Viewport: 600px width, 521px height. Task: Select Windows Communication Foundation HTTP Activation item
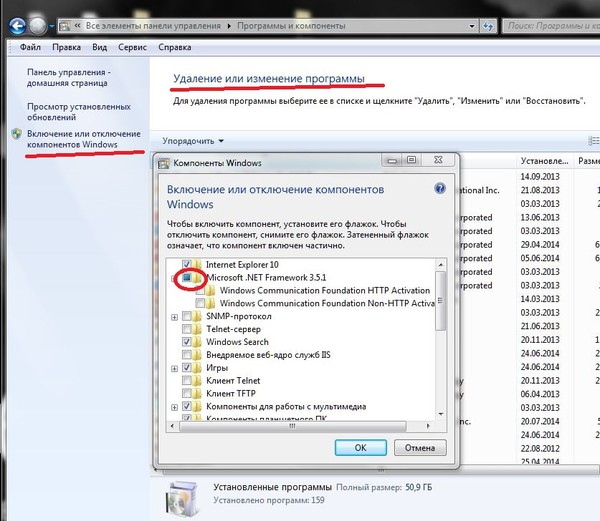[x=324, y=290]
